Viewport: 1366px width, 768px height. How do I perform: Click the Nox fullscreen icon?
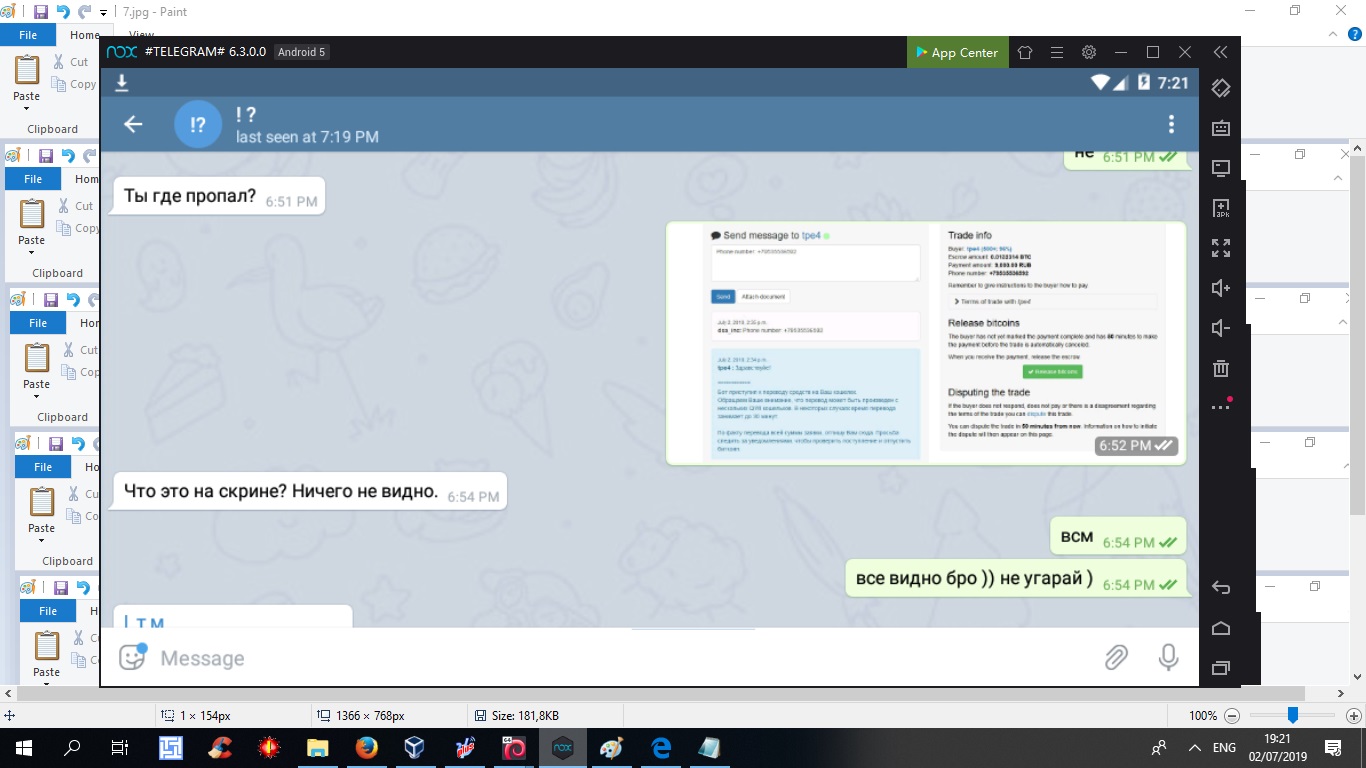[x=1220, y=248]
